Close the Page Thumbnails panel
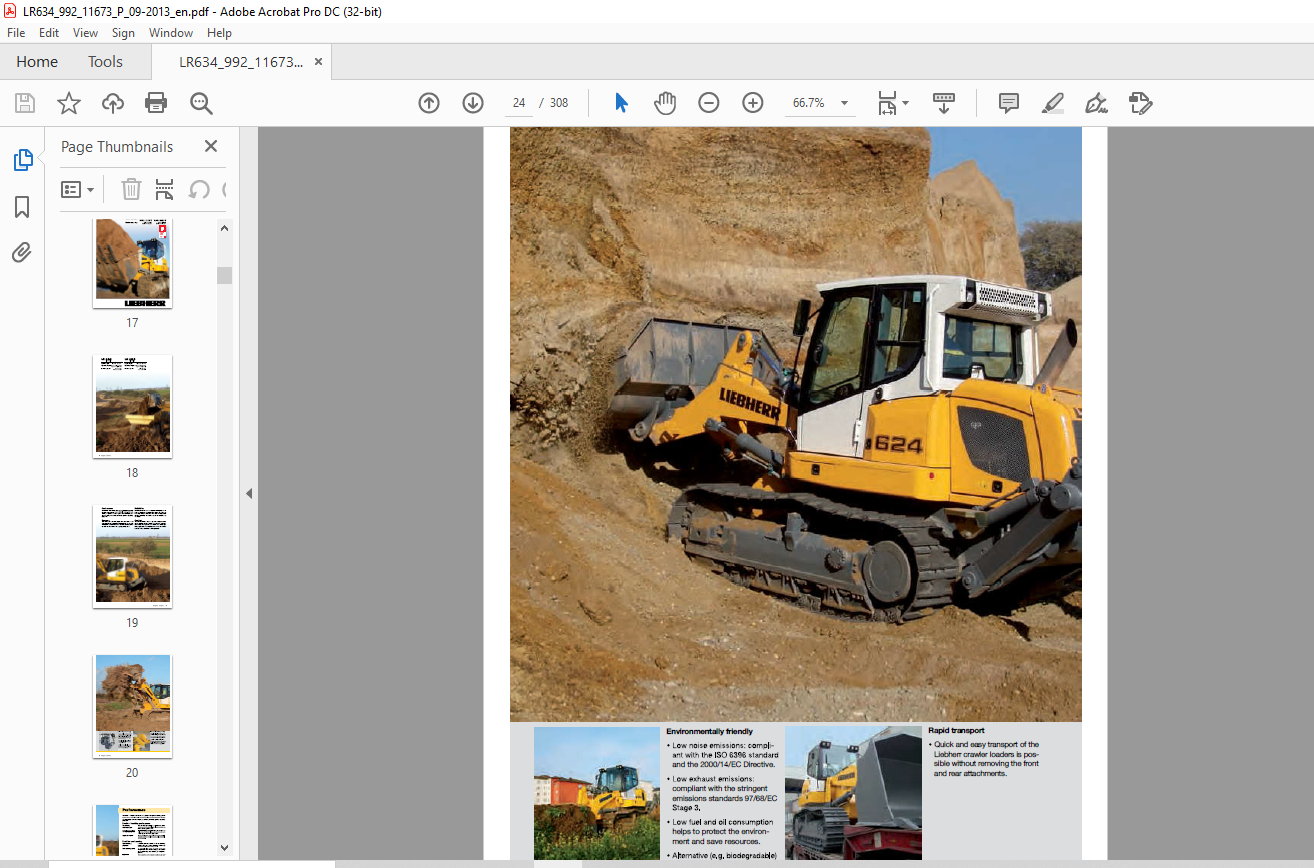Screen dimensions: 1314x868 click(x=211, y=146)
